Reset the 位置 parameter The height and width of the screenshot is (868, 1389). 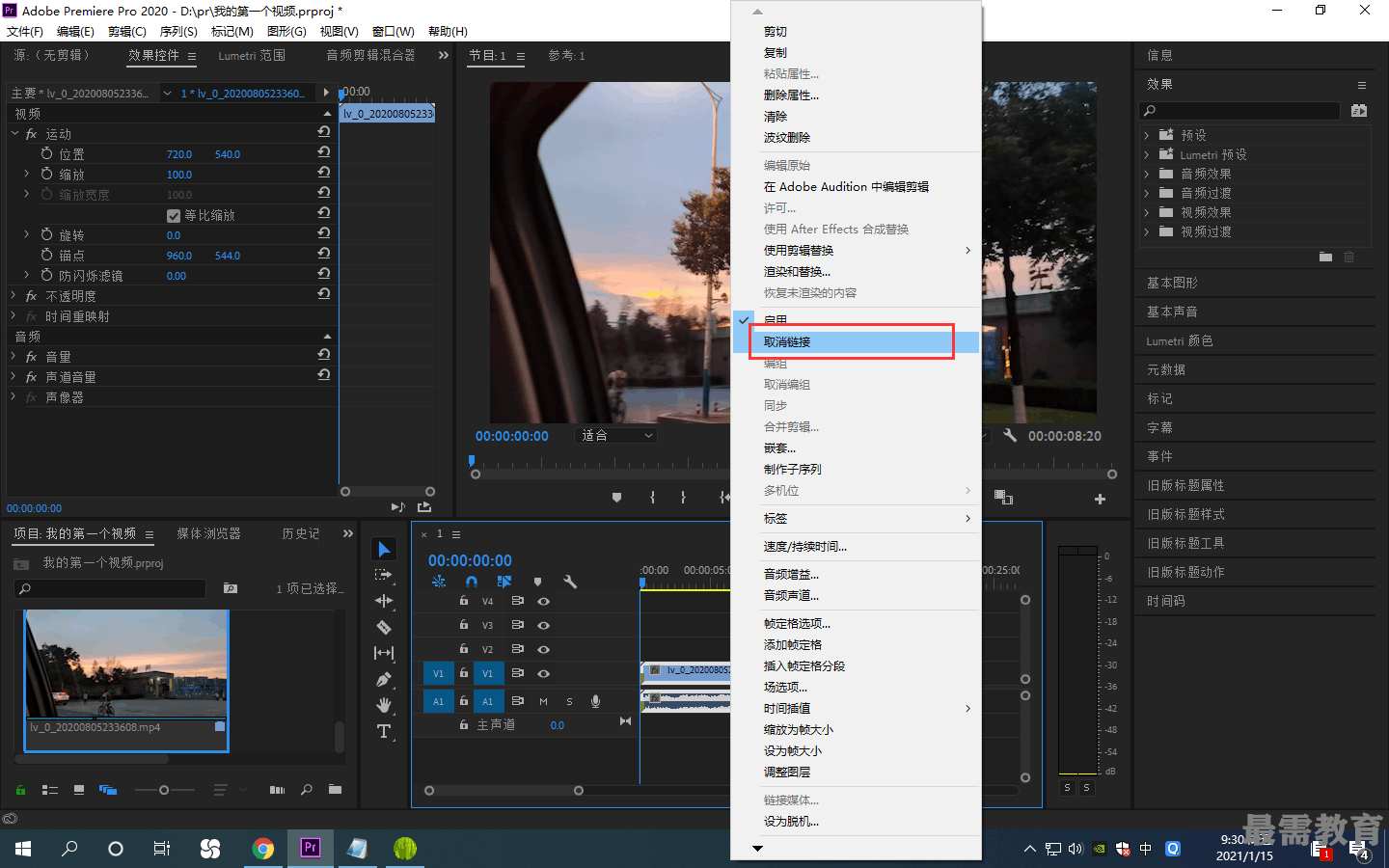[x=324, y=152]
